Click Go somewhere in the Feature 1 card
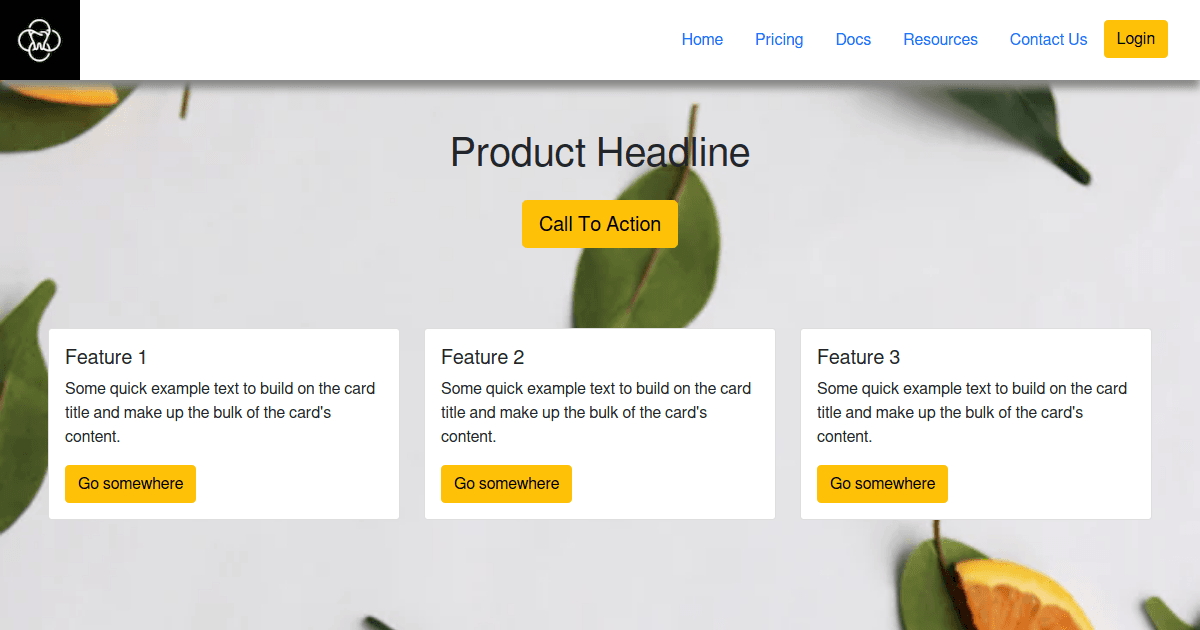The height and width of the screenshot is (630, 1200). 131,484
